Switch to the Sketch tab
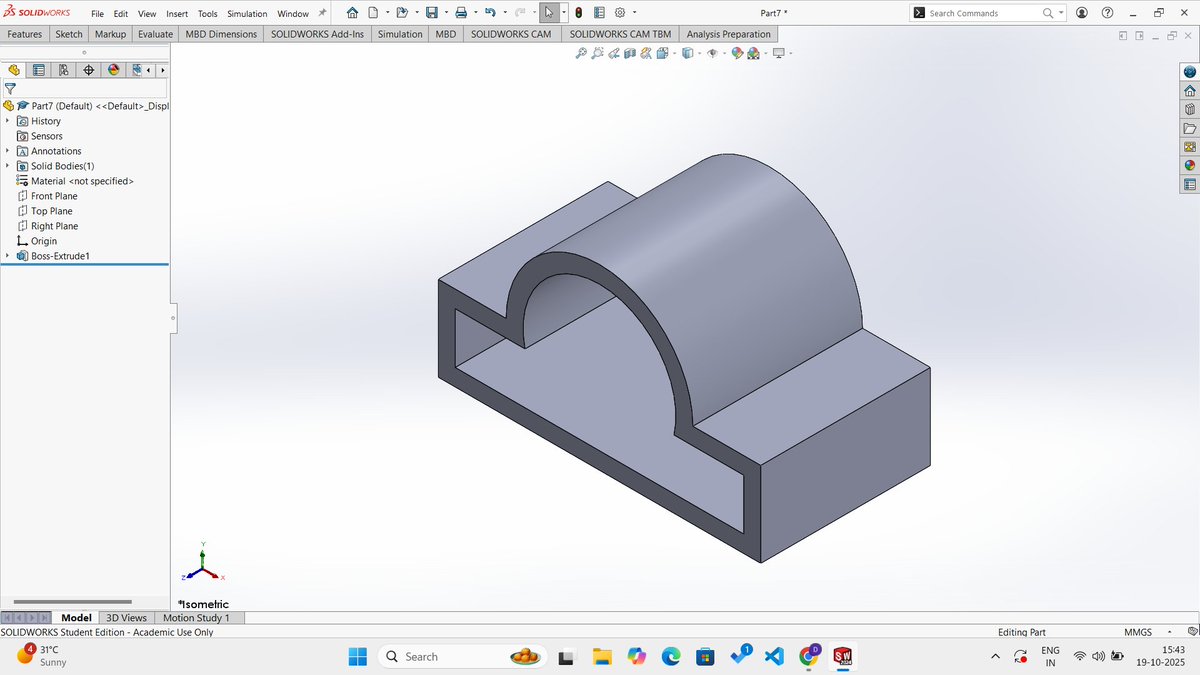This screenshot has width=1200, height=675. [69, 34]
